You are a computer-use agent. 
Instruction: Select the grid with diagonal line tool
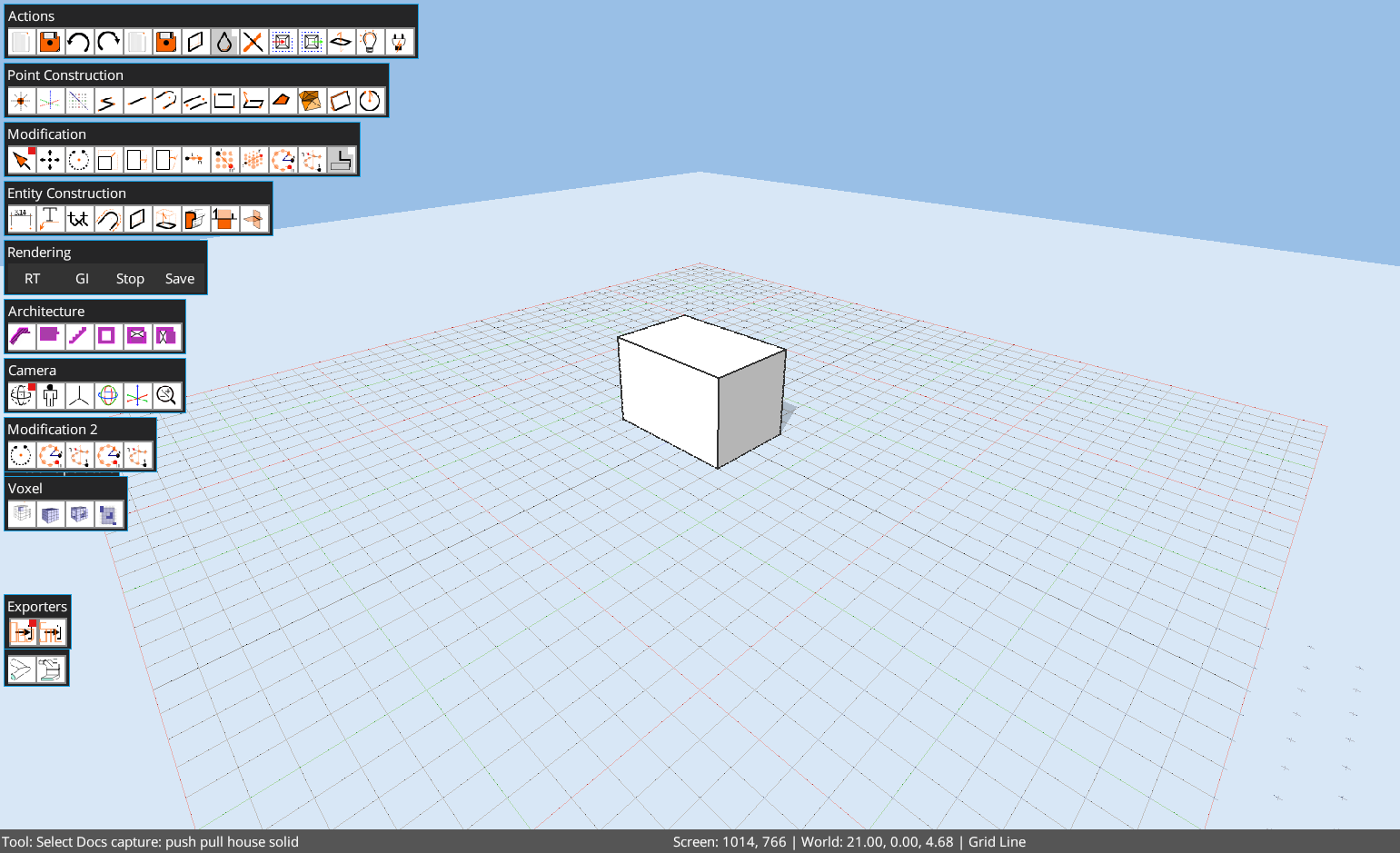[79, 101]
